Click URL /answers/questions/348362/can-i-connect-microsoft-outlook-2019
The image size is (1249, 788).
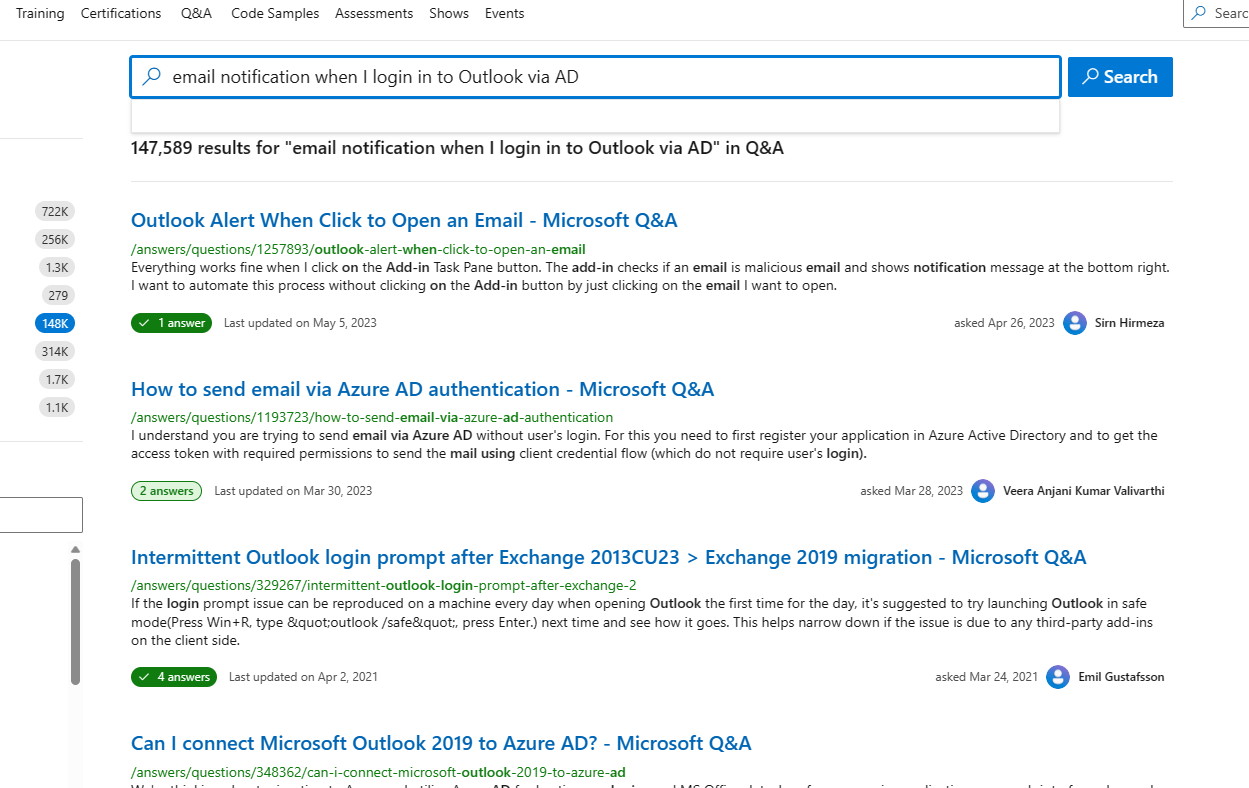(x=378, y=772)
